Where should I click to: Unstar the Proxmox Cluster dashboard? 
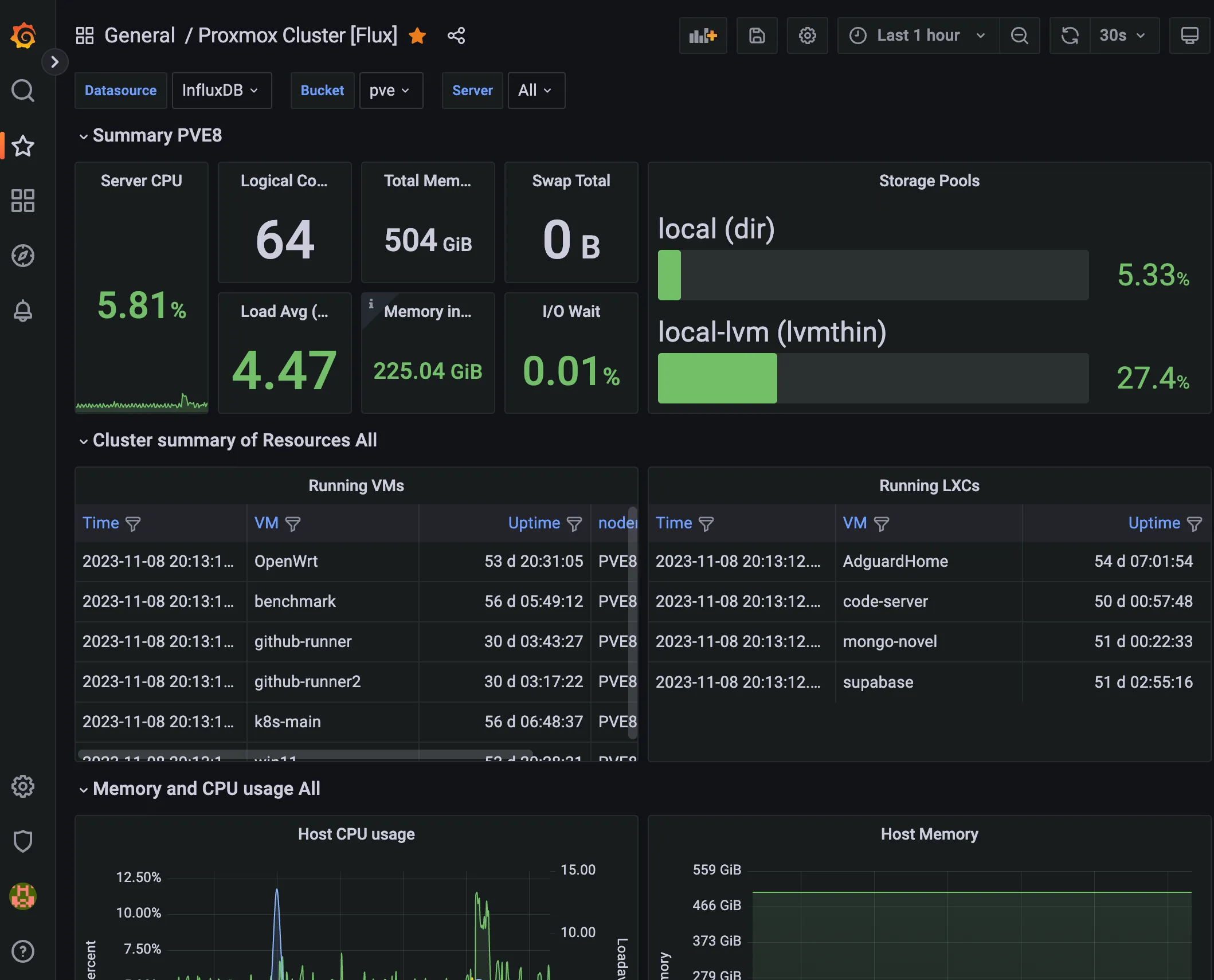417,36
